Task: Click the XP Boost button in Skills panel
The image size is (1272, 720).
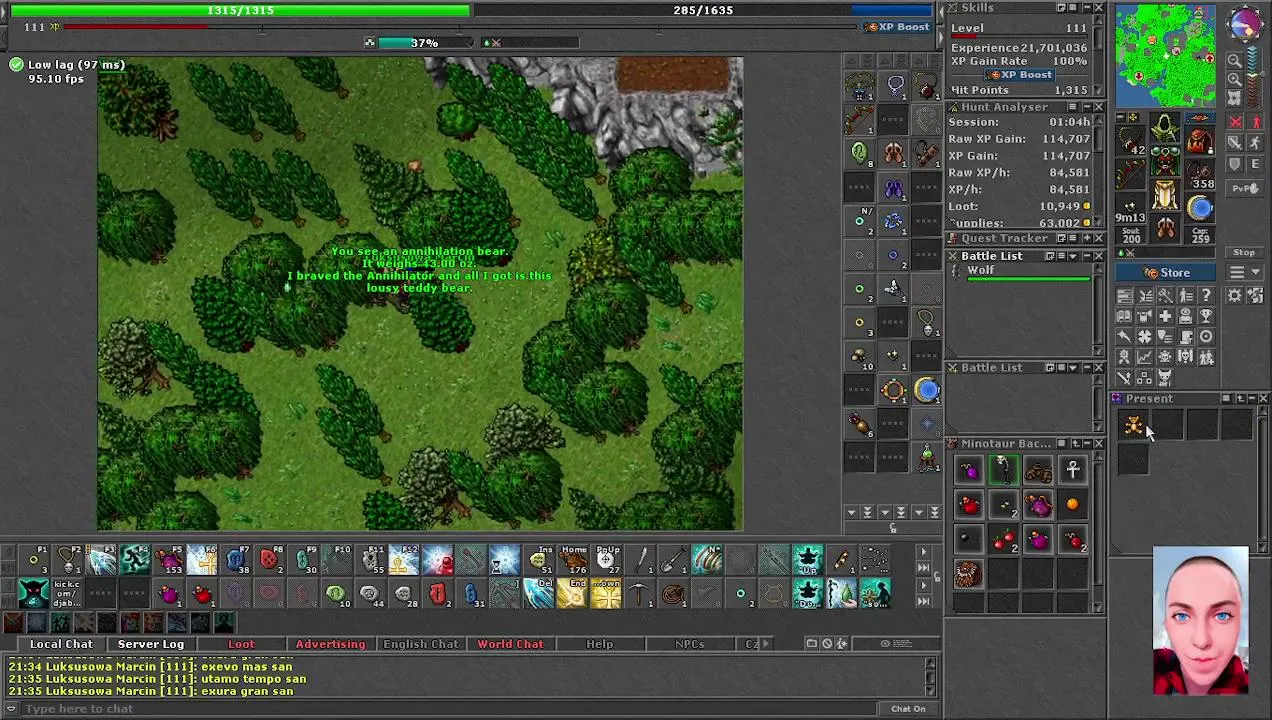Action: coord(1018,75)
